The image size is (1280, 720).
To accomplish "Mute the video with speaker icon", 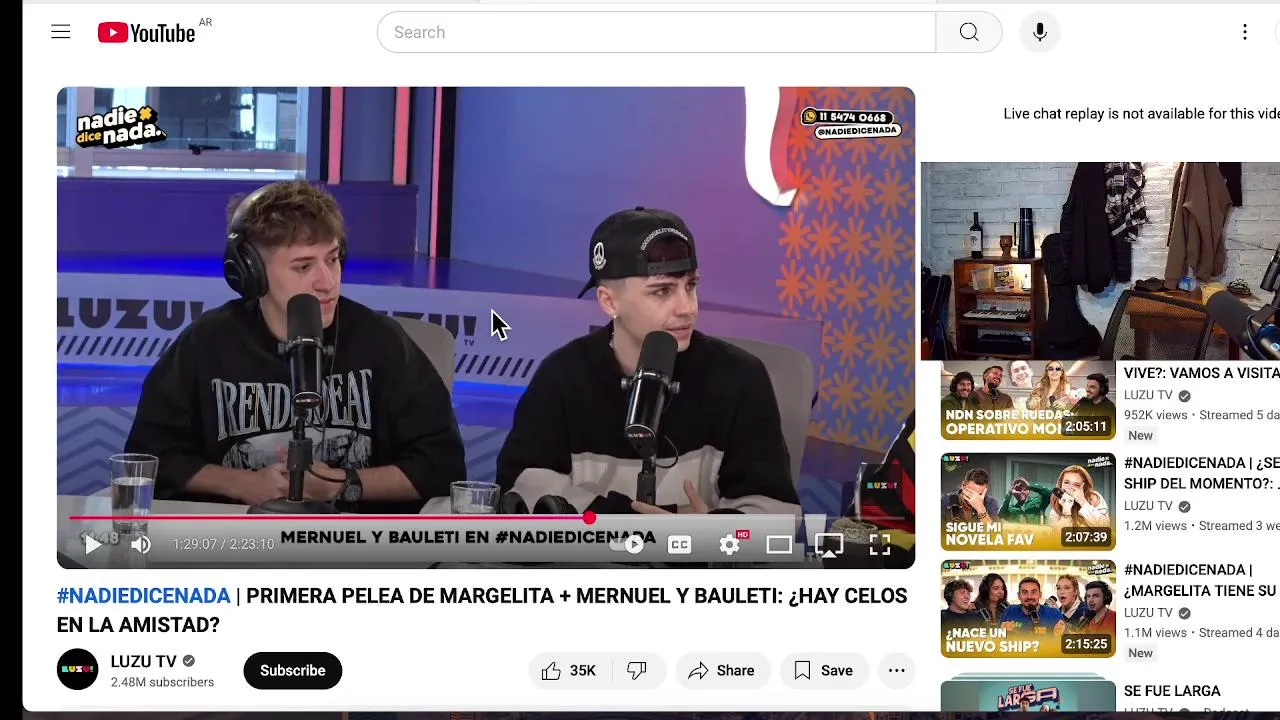I will 141,544.
